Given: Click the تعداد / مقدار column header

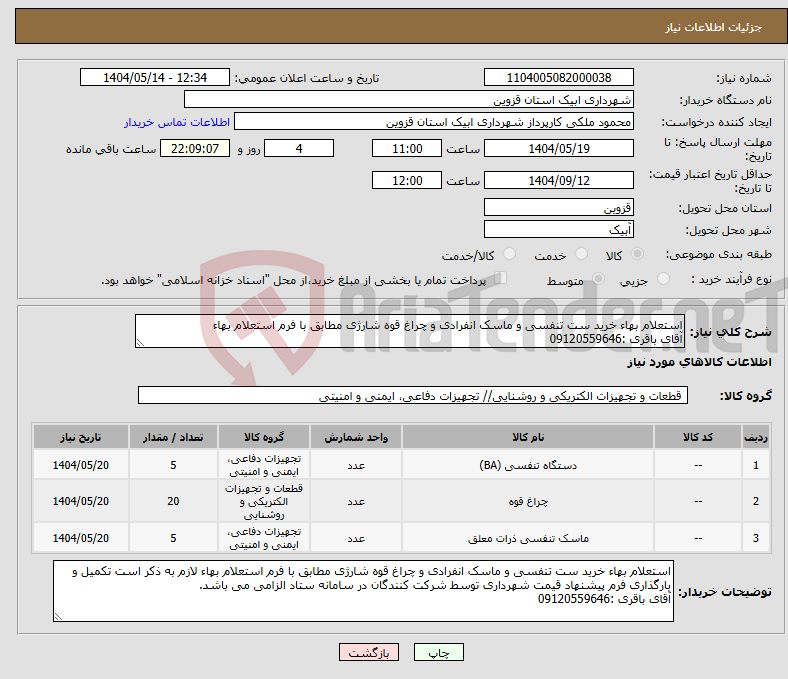Looking at the screenshot, I should pyautogui.click(x=173, y=437).
